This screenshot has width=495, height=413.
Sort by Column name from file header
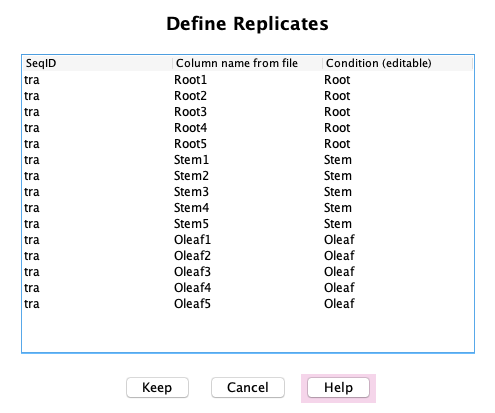pyautogui.click(x=247, y=63)
